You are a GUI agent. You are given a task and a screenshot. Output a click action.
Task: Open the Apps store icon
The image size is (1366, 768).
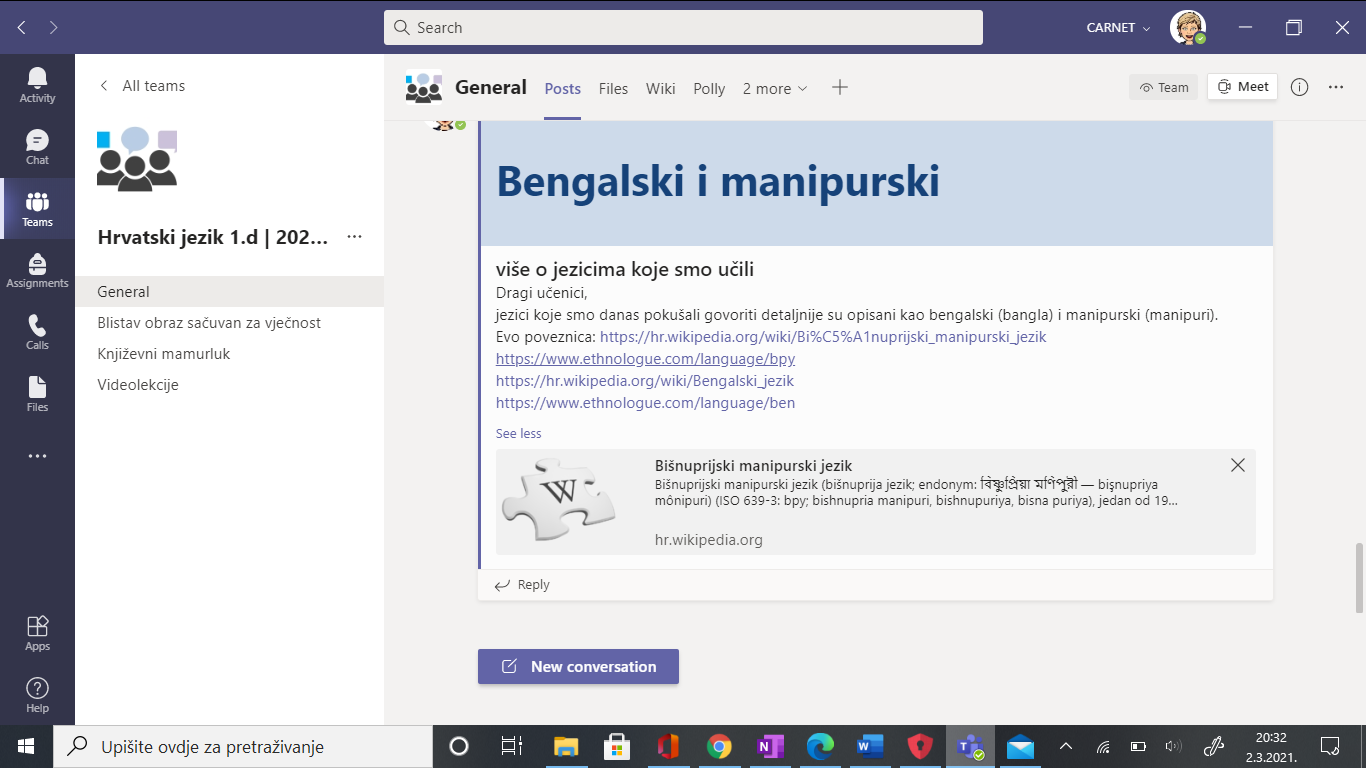click(37, 633)
